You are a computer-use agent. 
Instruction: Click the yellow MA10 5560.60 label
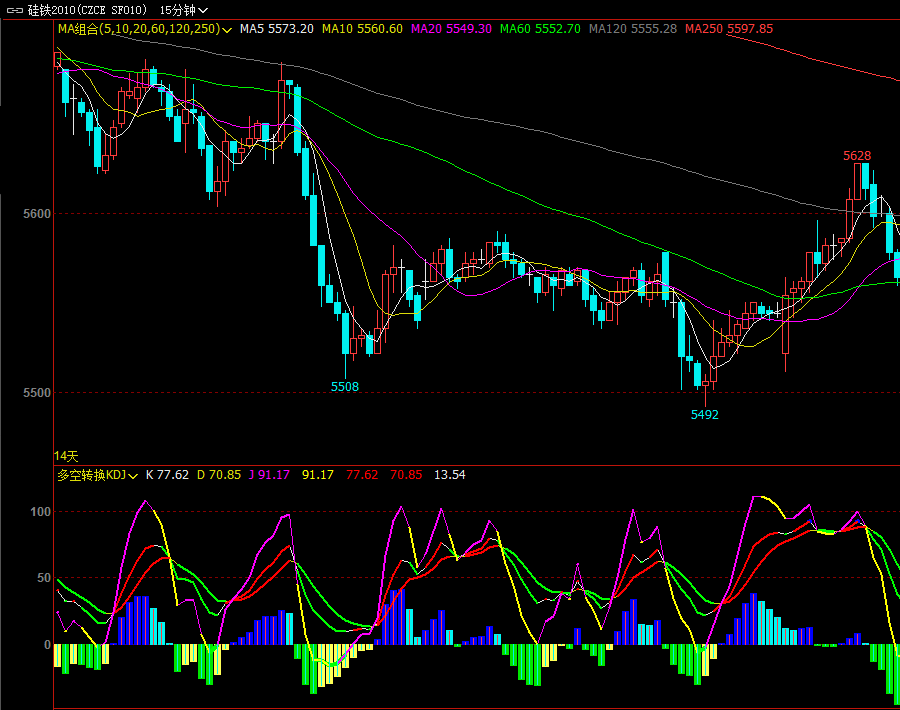(x=362, y=29)
